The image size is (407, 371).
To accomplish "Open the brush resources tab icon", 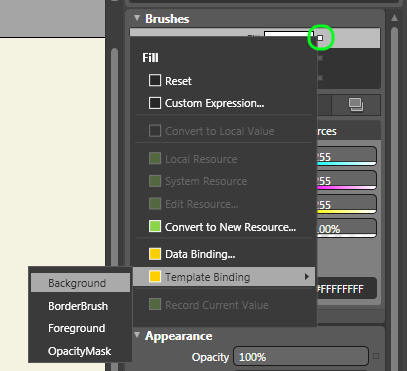I will click(x=356, y=105).
